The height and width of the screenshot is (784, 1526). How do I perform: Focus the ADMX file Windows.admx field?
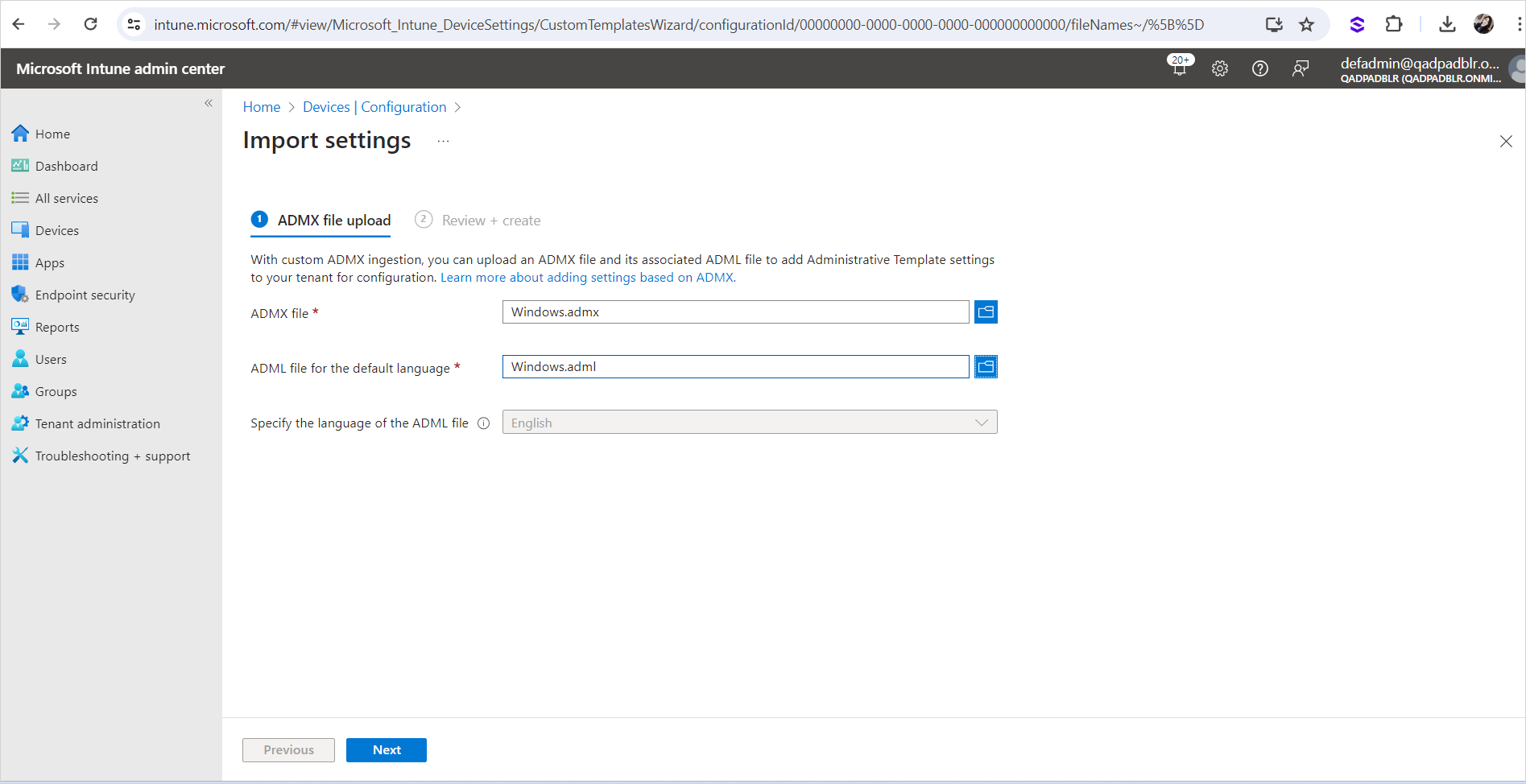736,312
